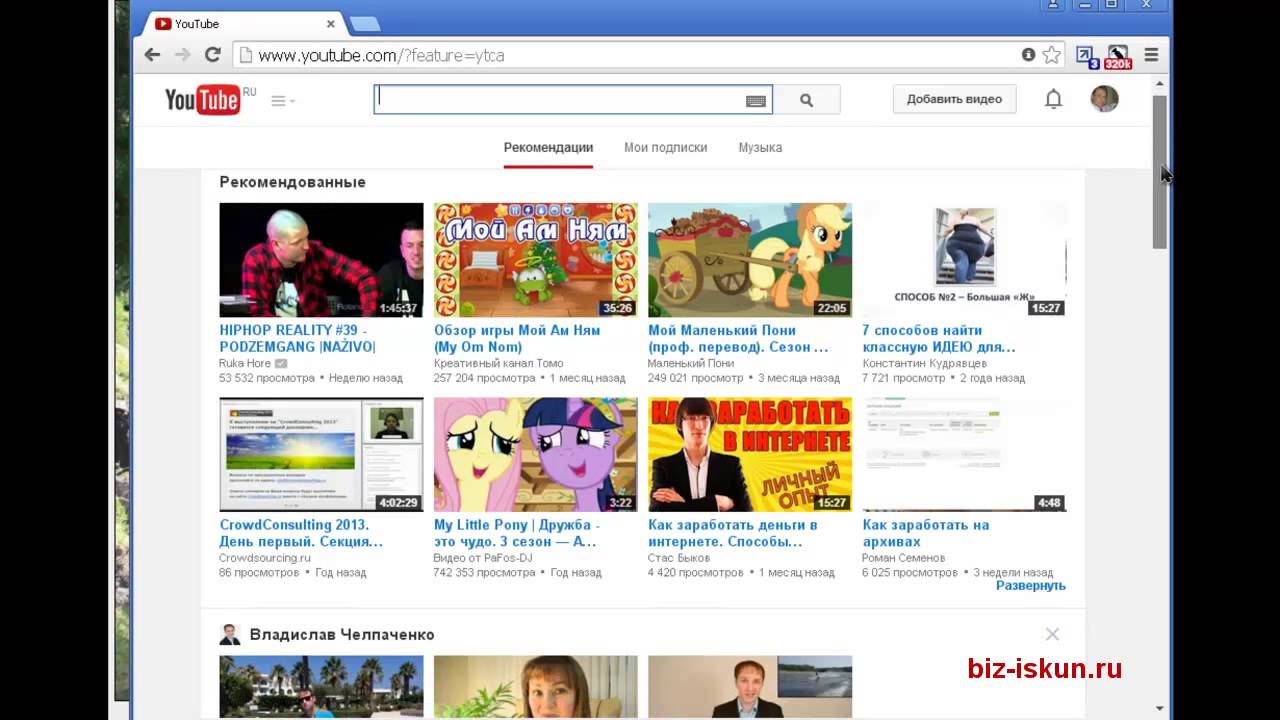Open Стас Быков channel link
Viewport: 1280px width, 720px height.
[679, 558]
